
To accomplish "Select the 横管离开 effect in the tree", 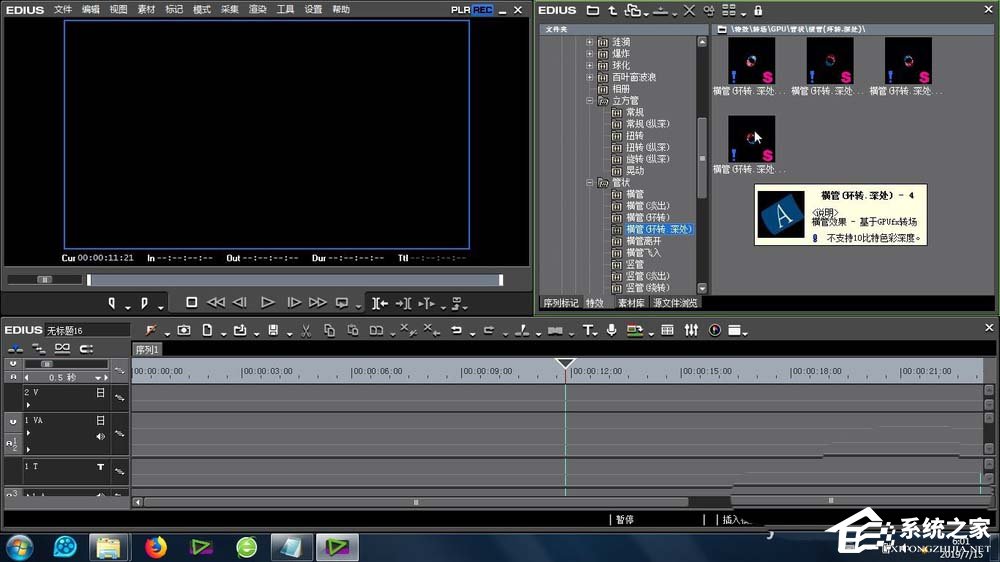I will [643, 241].
